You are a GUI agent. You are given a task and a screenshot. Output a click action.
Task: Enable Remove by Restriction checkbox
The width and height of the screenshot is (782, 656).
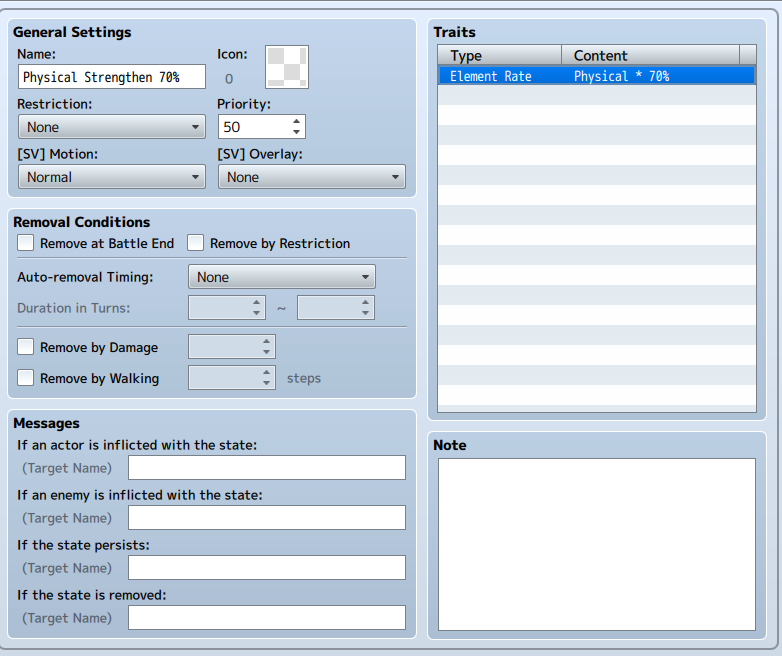[x=196, y=243]
